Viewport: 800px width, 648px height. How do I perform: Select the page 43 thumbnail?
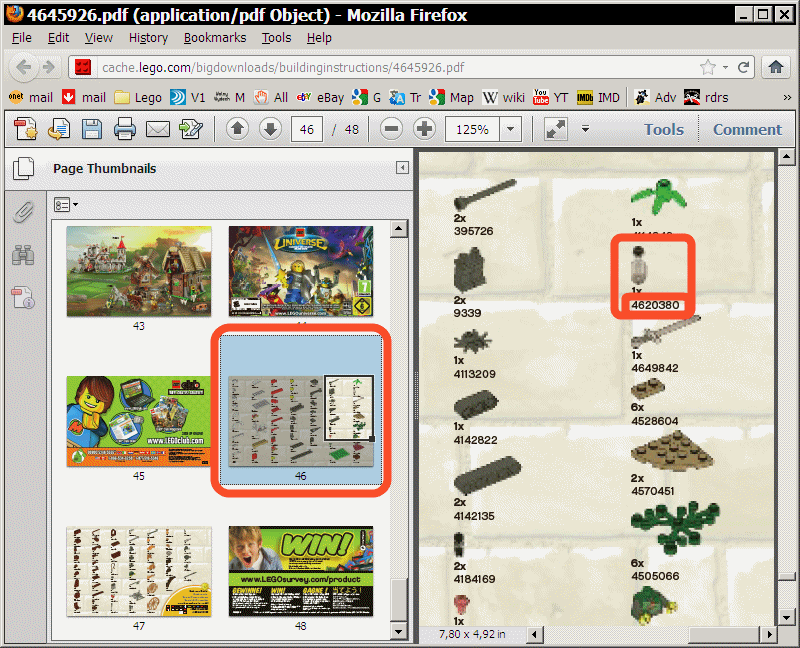coord(139,271)
